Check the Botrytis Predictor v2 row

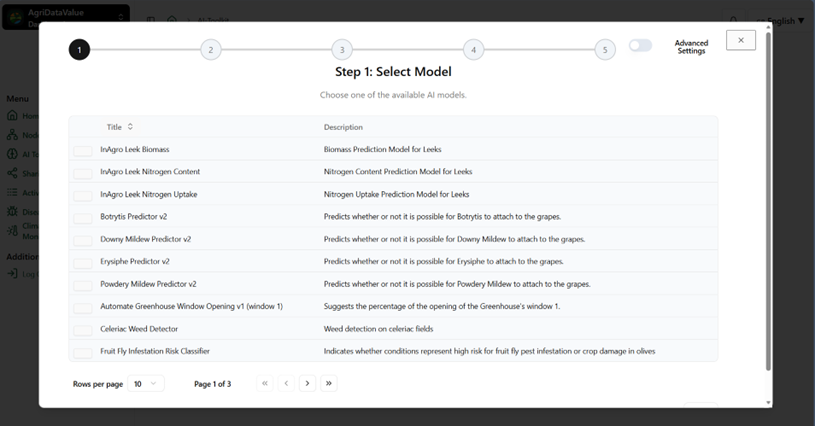[83, 218]
